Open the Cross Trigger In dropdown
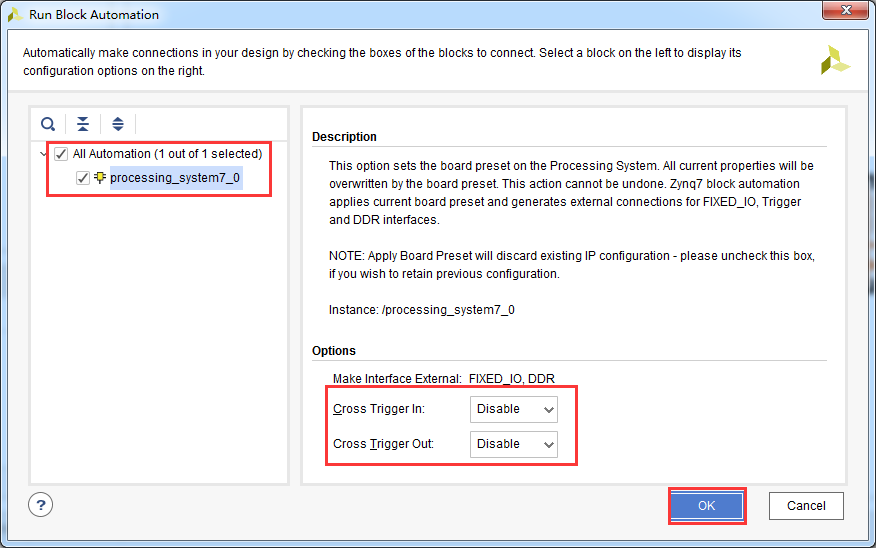Screen dimensions: 876x548 point(513,409)
